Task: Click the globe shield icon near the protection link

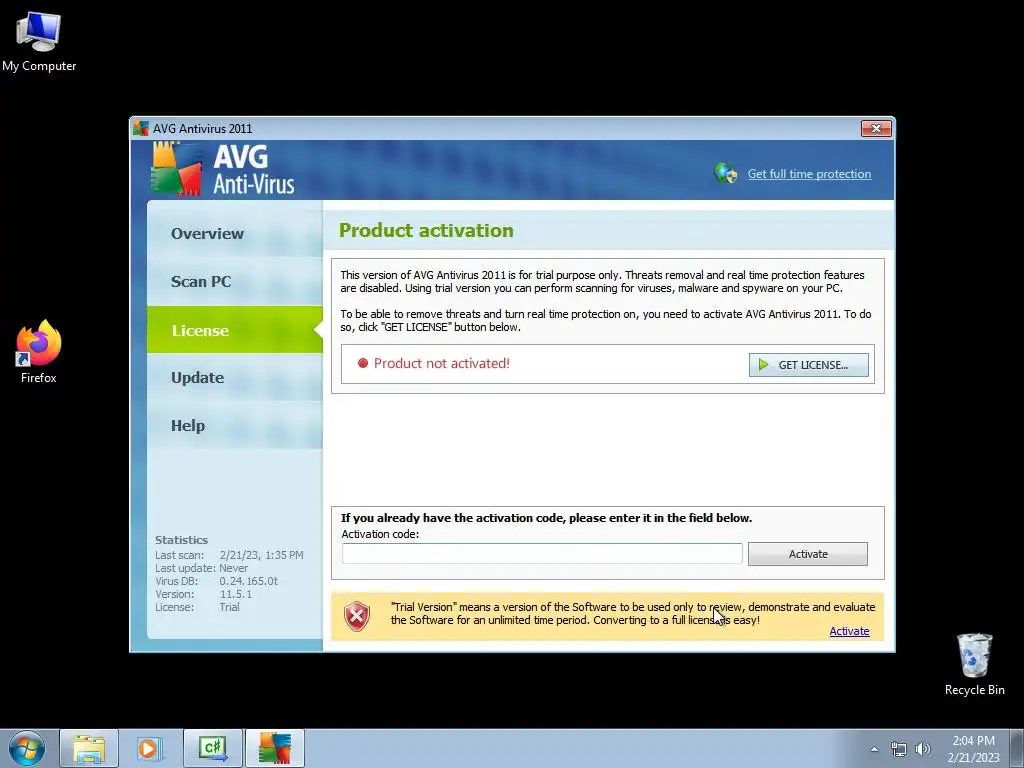Action: tap(726, 173)
